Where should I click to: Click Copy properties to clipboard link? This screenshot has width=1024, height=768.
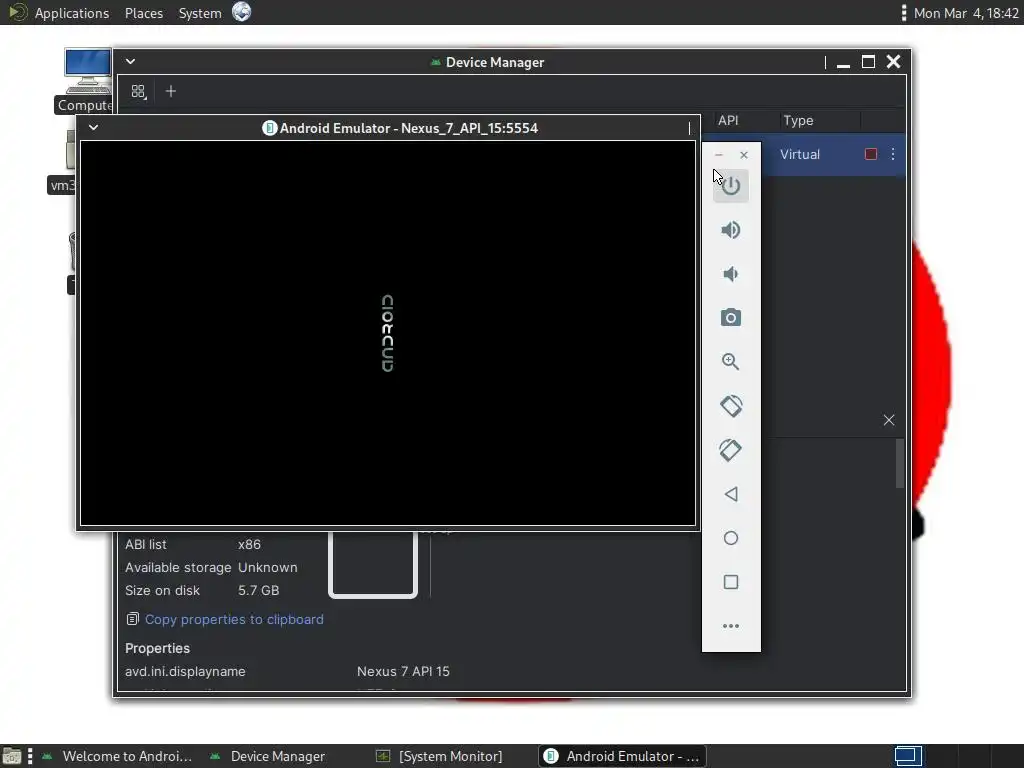click(x=234, y=619)
